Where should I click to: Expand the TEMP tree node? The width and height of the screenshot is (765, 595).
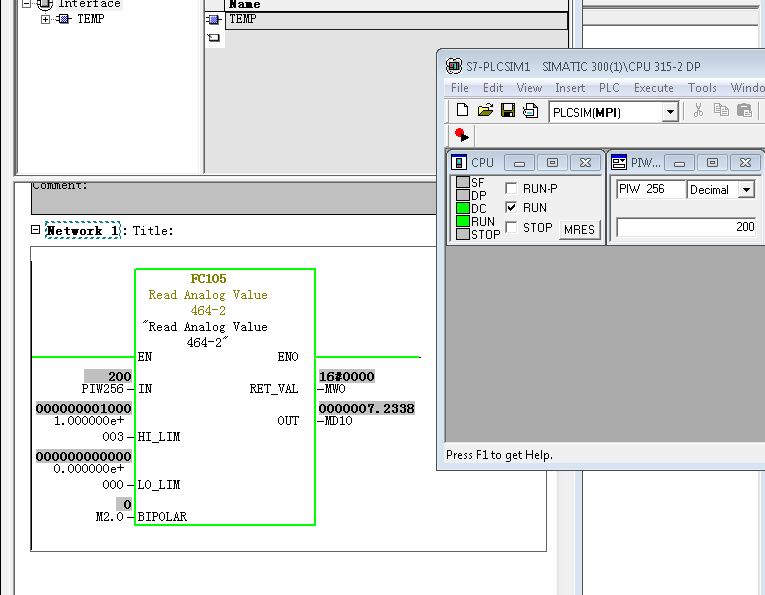tap(45, 19)
